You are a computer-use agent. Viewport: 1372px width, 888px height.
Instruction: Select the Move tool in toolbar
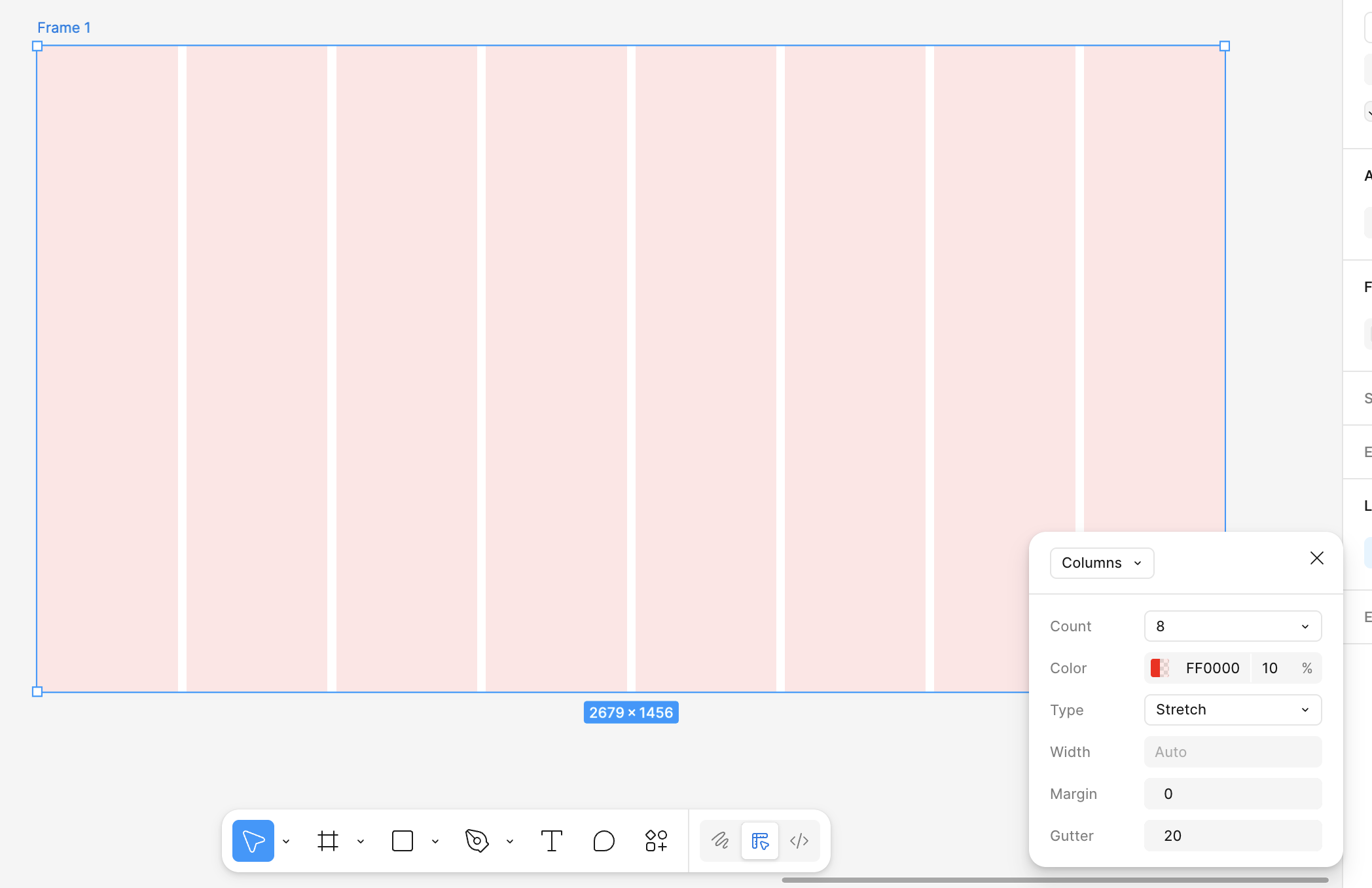[x=253, y=840]
